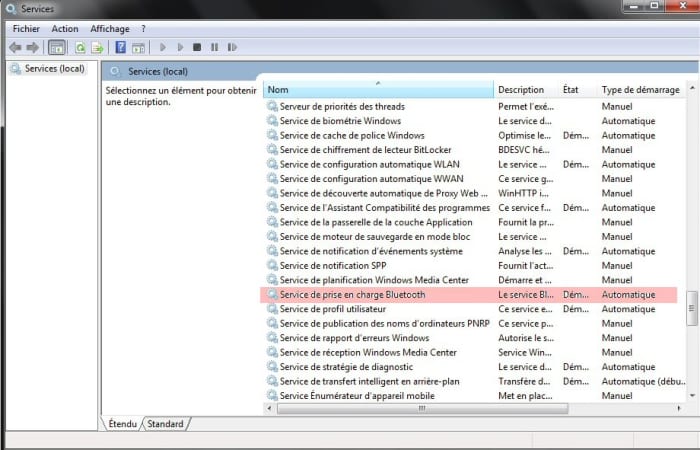The height and width of the screenshot is (450, 700).
Task: Open the Help toolbar icon
Action: pyautogui.click(x=121, y=47)
